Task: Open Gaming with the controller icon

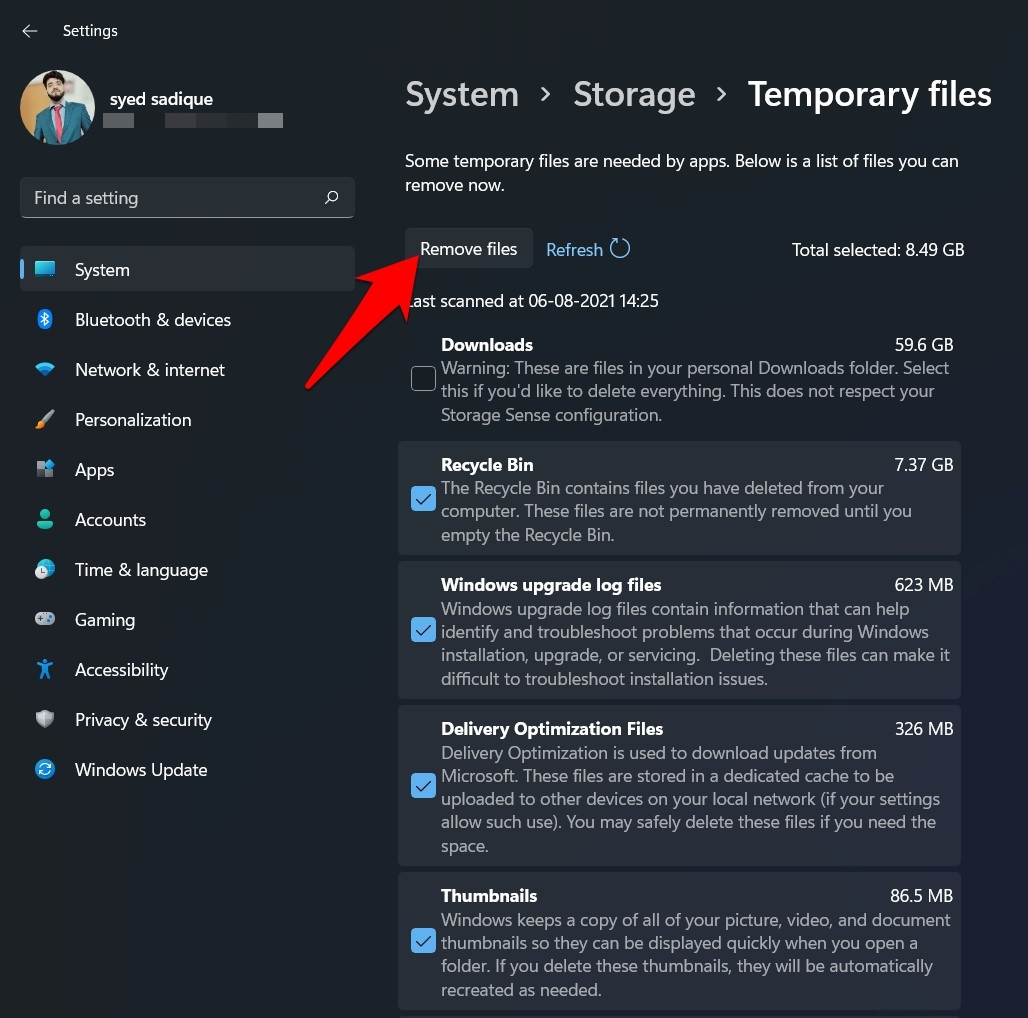Action: pos(45,619)
